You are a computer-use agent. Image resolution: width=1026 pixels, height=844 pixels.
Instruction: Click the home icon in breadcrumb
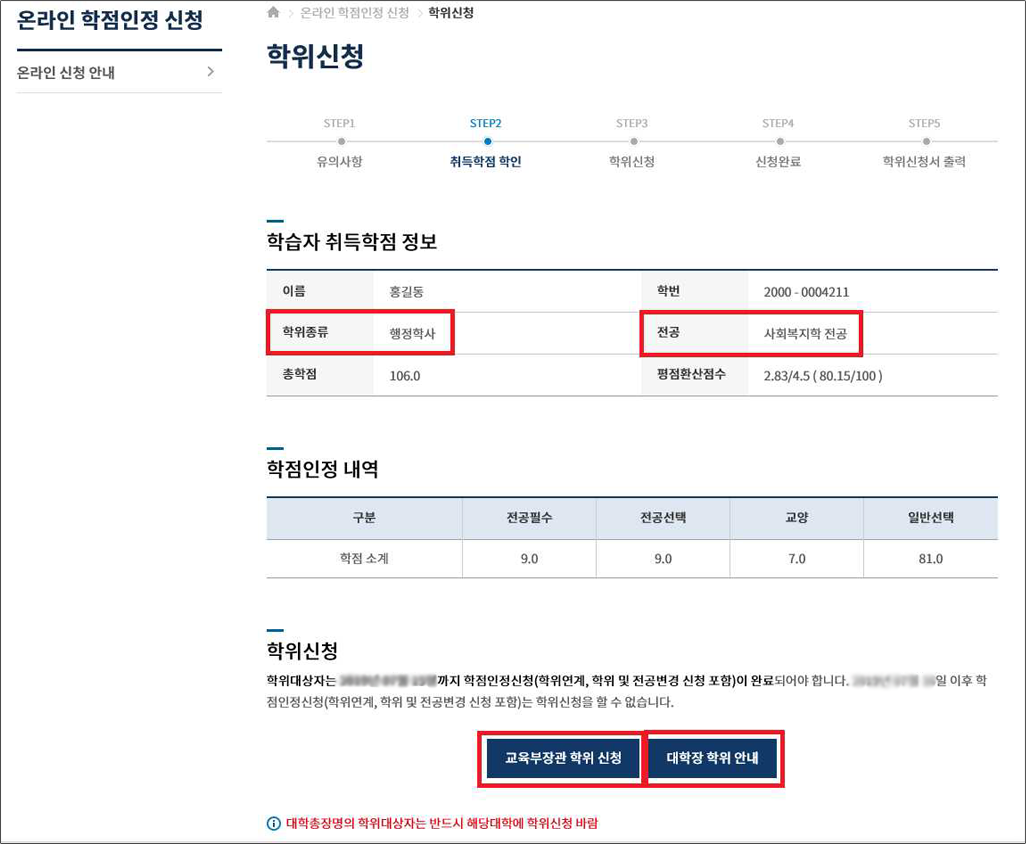pos(273,13)
